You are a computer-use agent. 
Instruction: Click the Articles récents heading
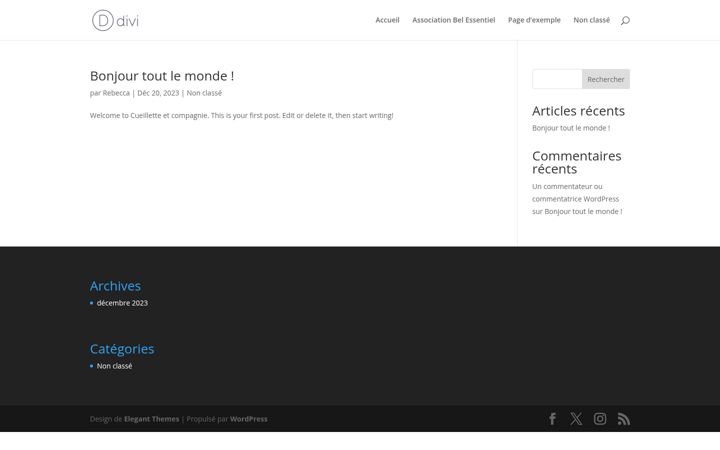pyautogui.click(x=579, y=111)
